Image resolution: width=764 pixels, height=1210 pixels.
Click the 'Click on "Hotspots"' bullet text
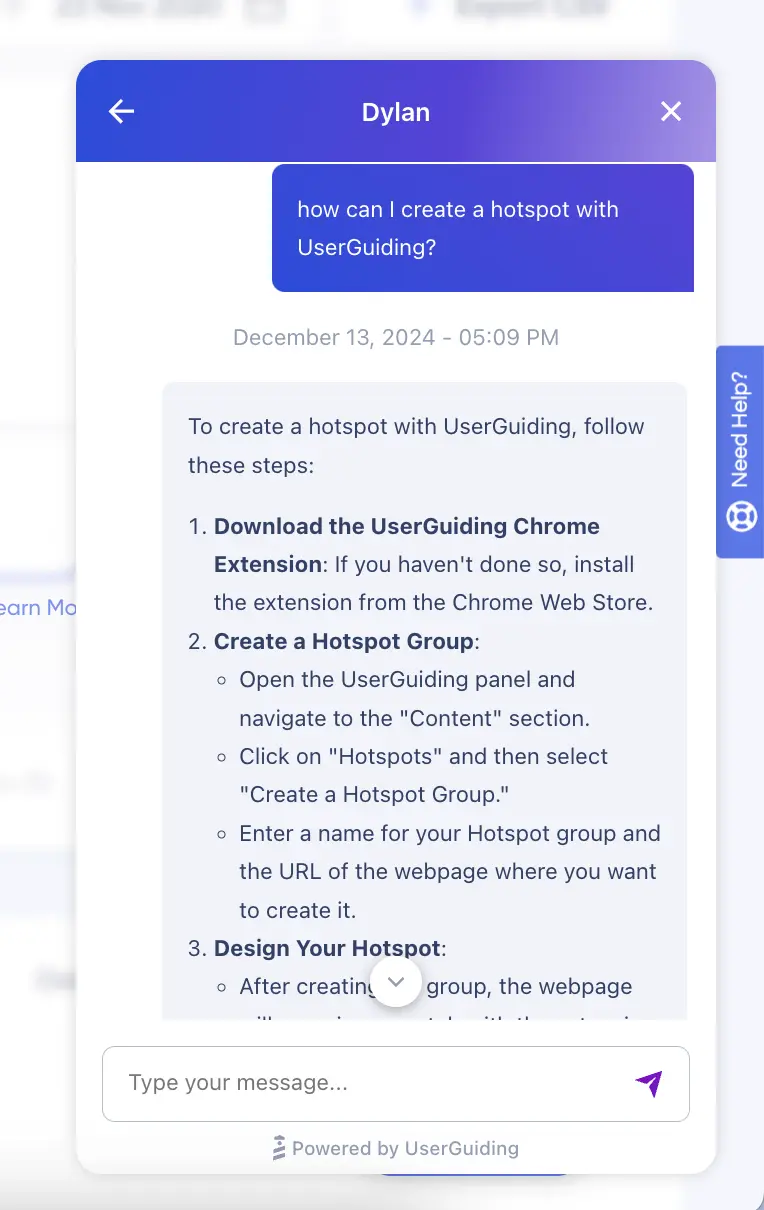[423, 775]
